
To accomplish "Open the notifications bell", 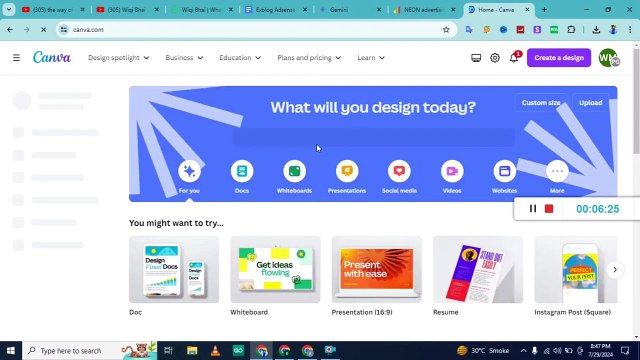I will (514, 58).
